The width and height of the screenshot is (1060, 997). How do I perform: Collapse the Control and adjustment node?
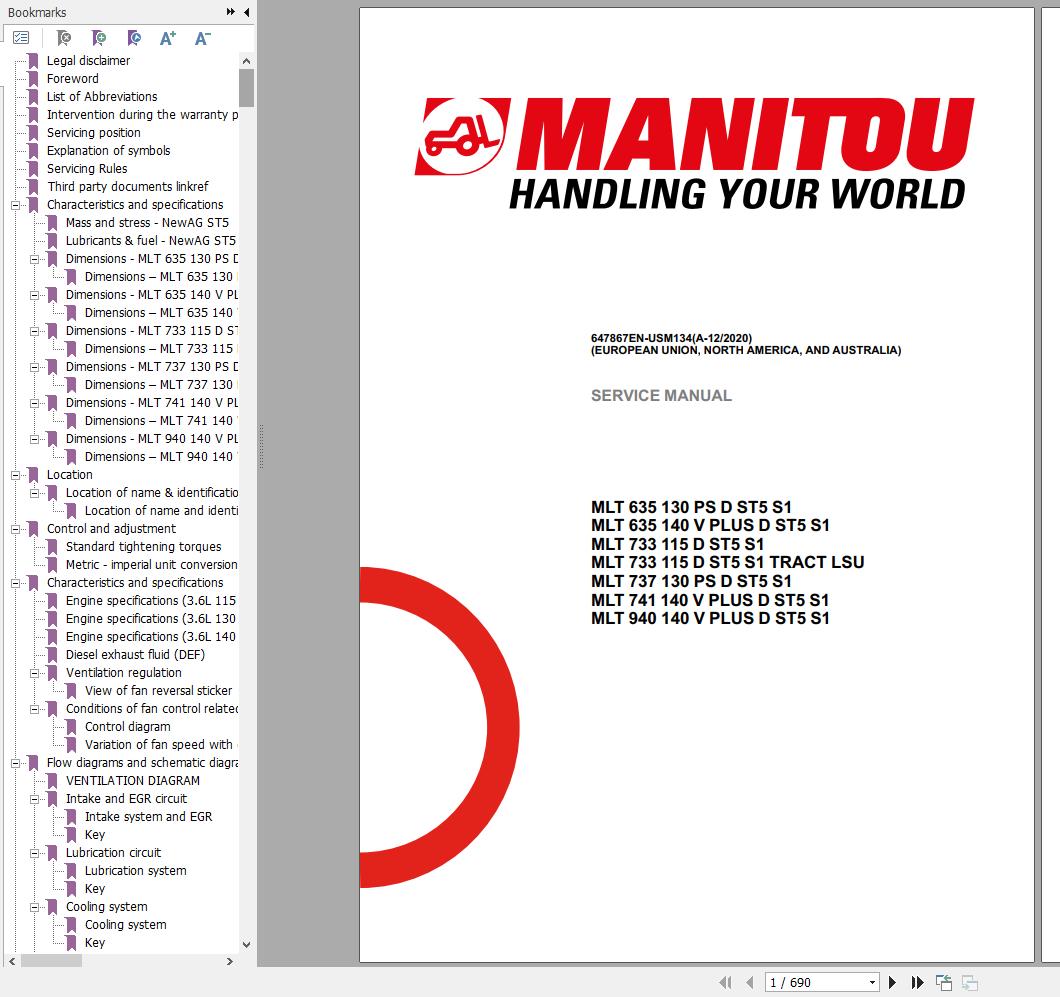pyautogui.click(x=16, y=529)
